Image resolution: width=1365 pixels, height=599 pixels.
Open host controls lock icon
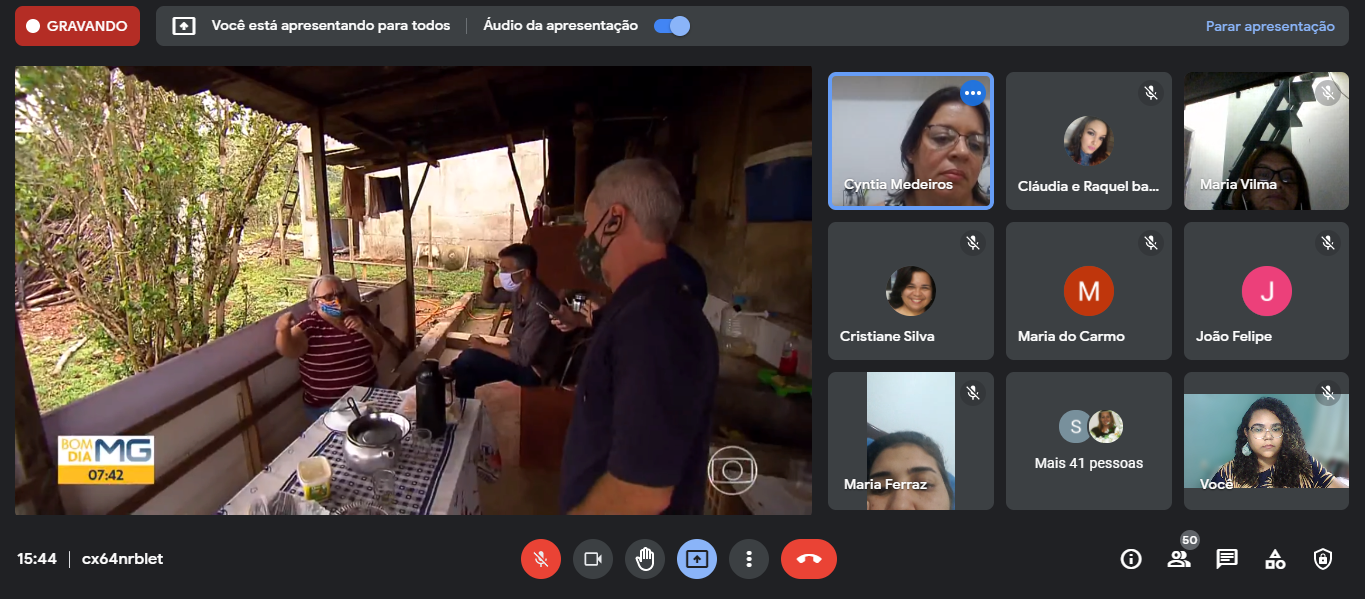click(x=1323, y=559)
